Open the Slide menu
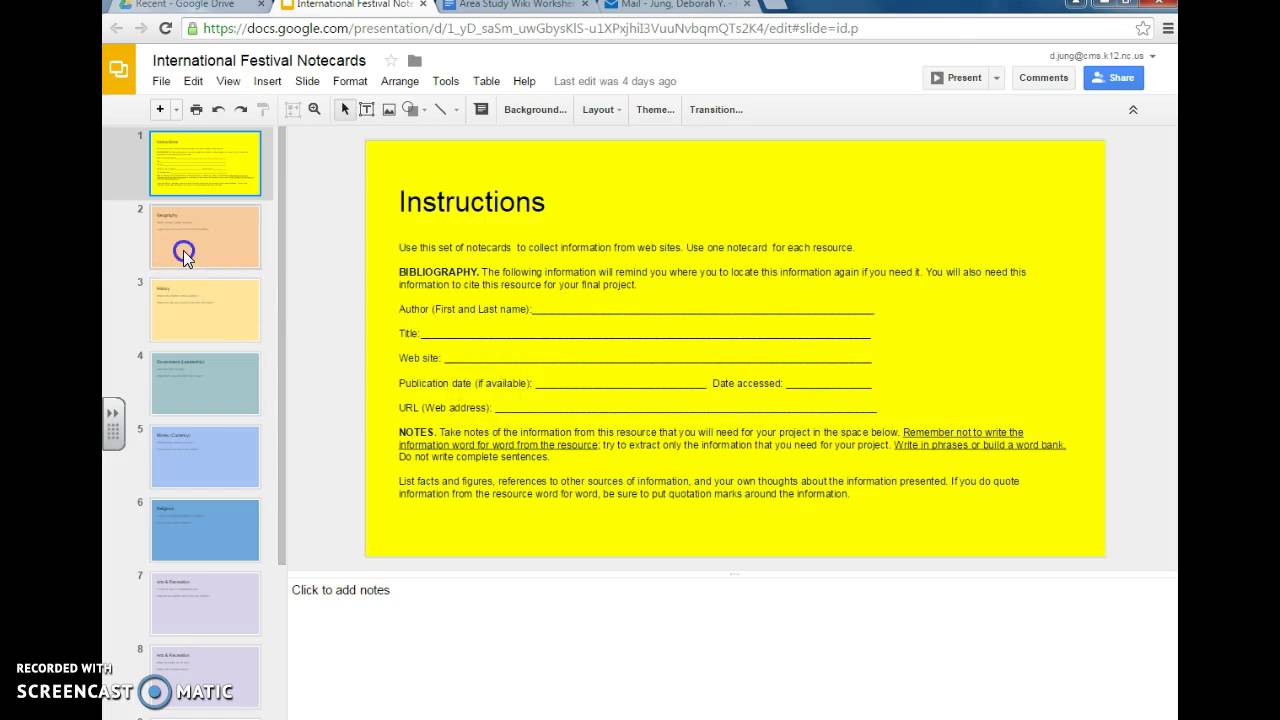 tap(307, 81)
